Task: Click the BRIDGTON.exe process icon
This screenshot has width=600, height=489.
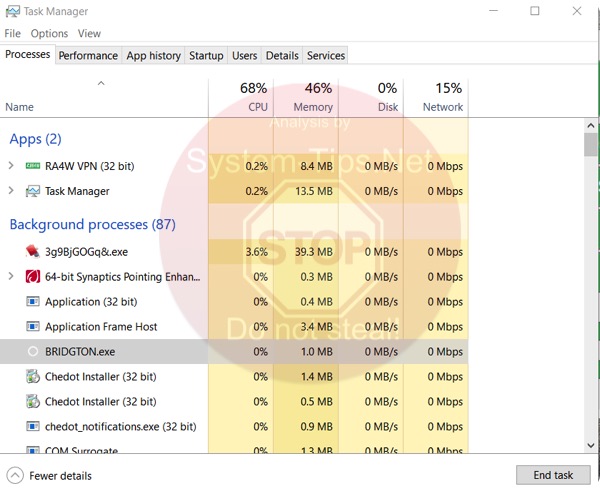Action: pyautogui.click(x=33, y=352)
